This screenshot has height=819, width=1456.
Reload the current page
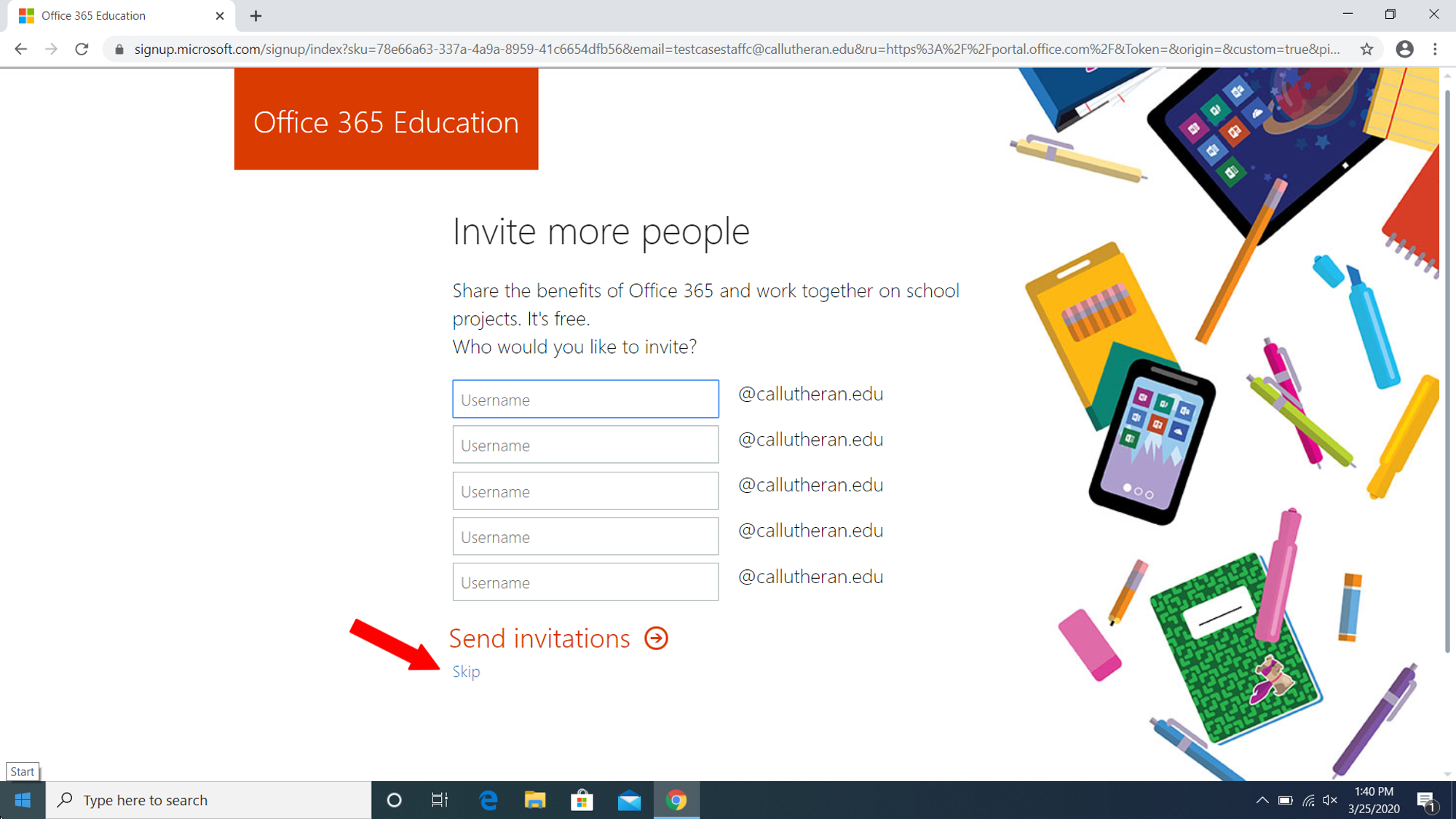[82, 49]
